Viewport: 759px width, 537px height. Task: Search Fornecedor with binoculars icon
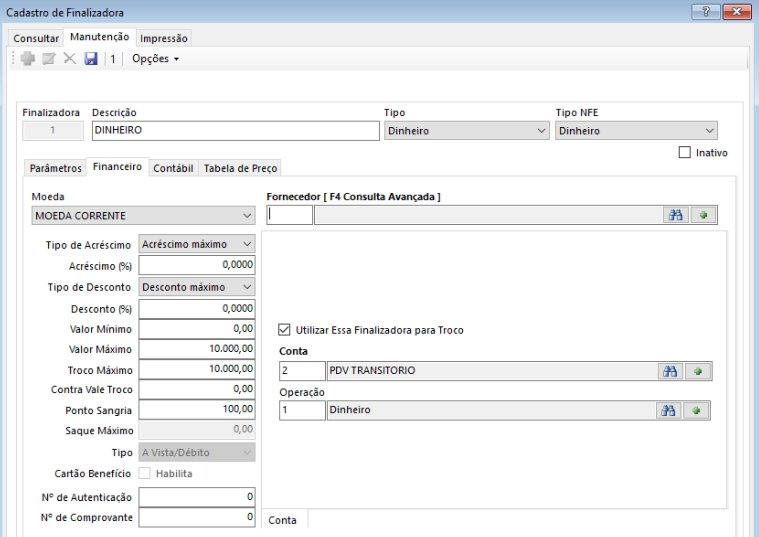675,215
